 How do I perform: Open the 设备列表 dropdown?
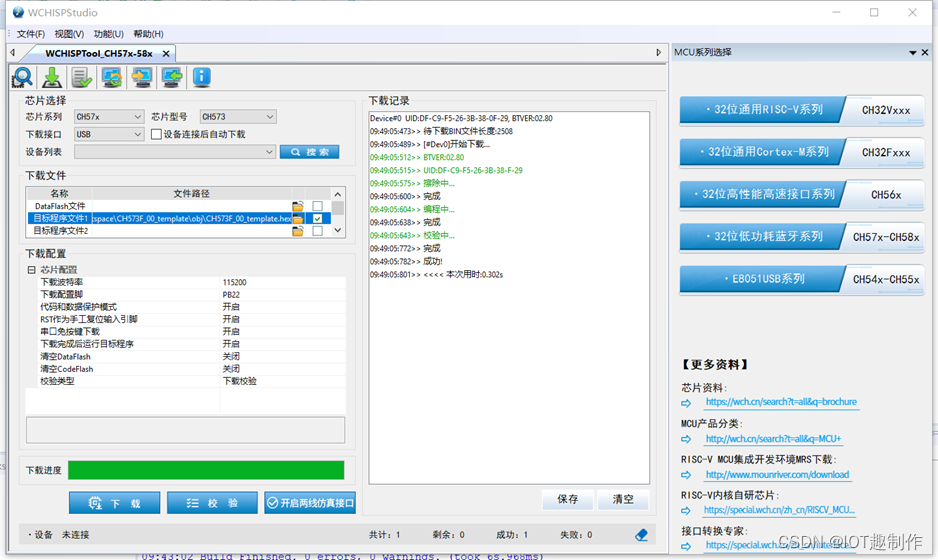click(x=175, y=152)
